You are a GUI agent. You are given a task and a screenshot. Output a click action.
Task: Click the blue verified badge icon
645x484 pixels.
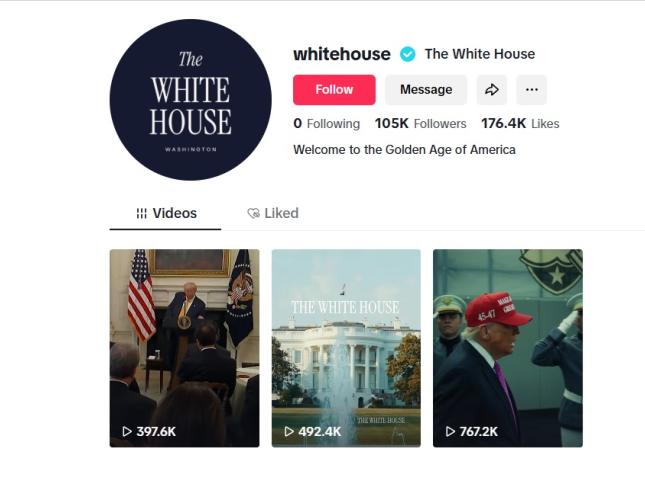(x=408, y=54)
